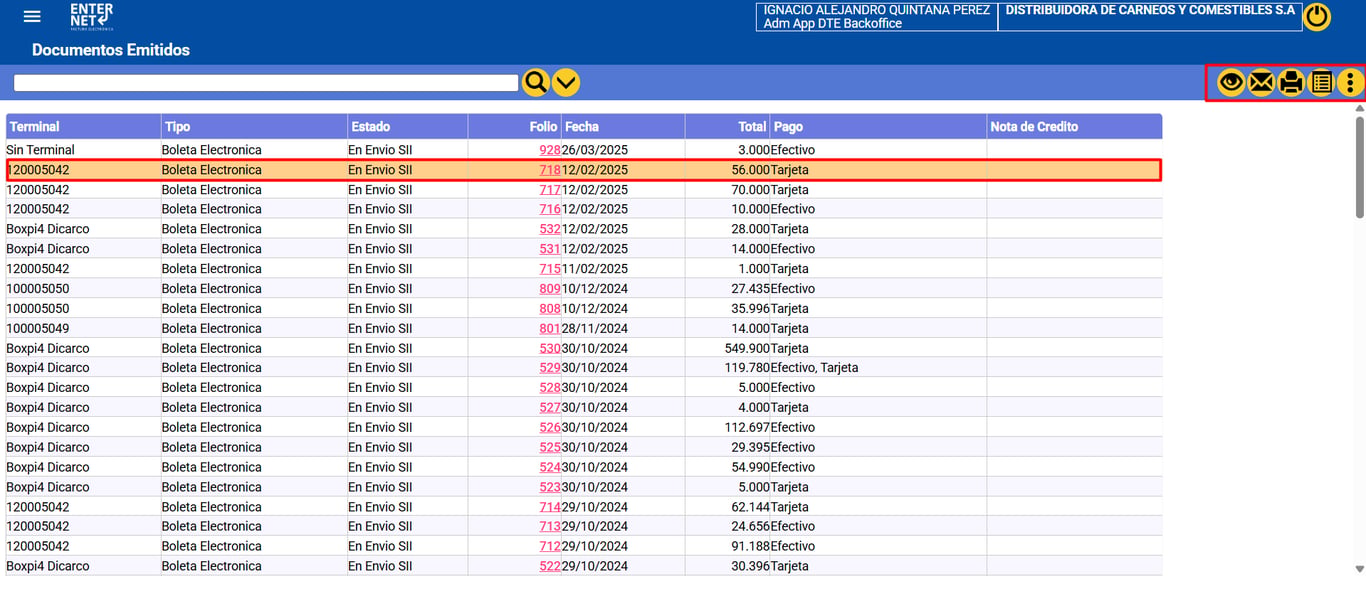Viewport: 1366px width, 616px height.
Task: Open folio 801 link
Action: coord(550,328)
